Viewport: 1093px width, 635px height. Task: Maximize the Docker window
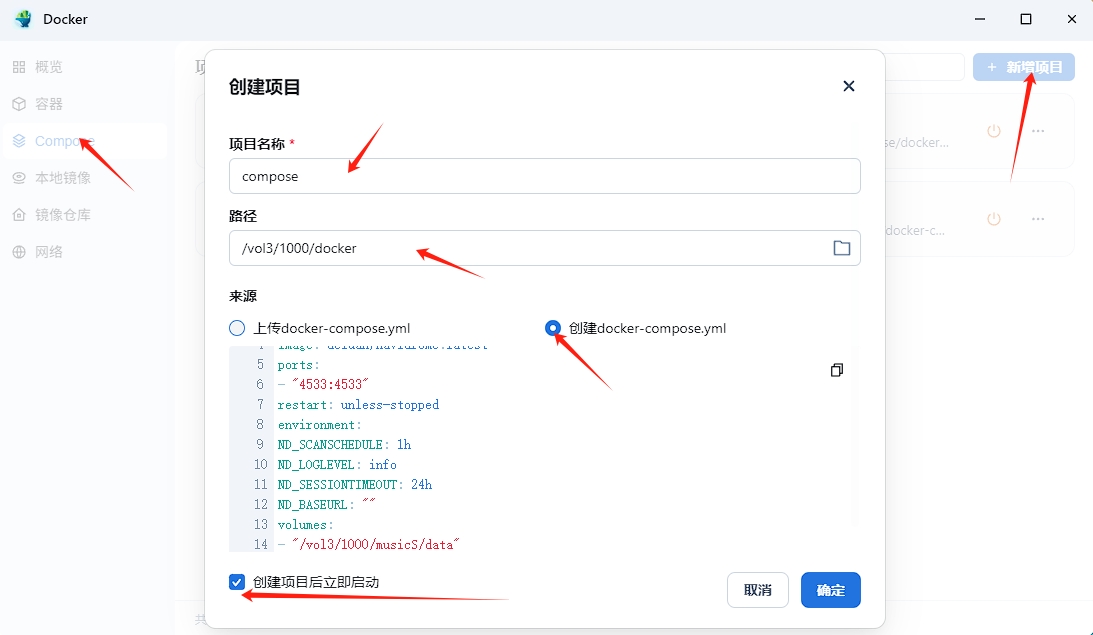pyautogui.click(x=1026, y=19)
